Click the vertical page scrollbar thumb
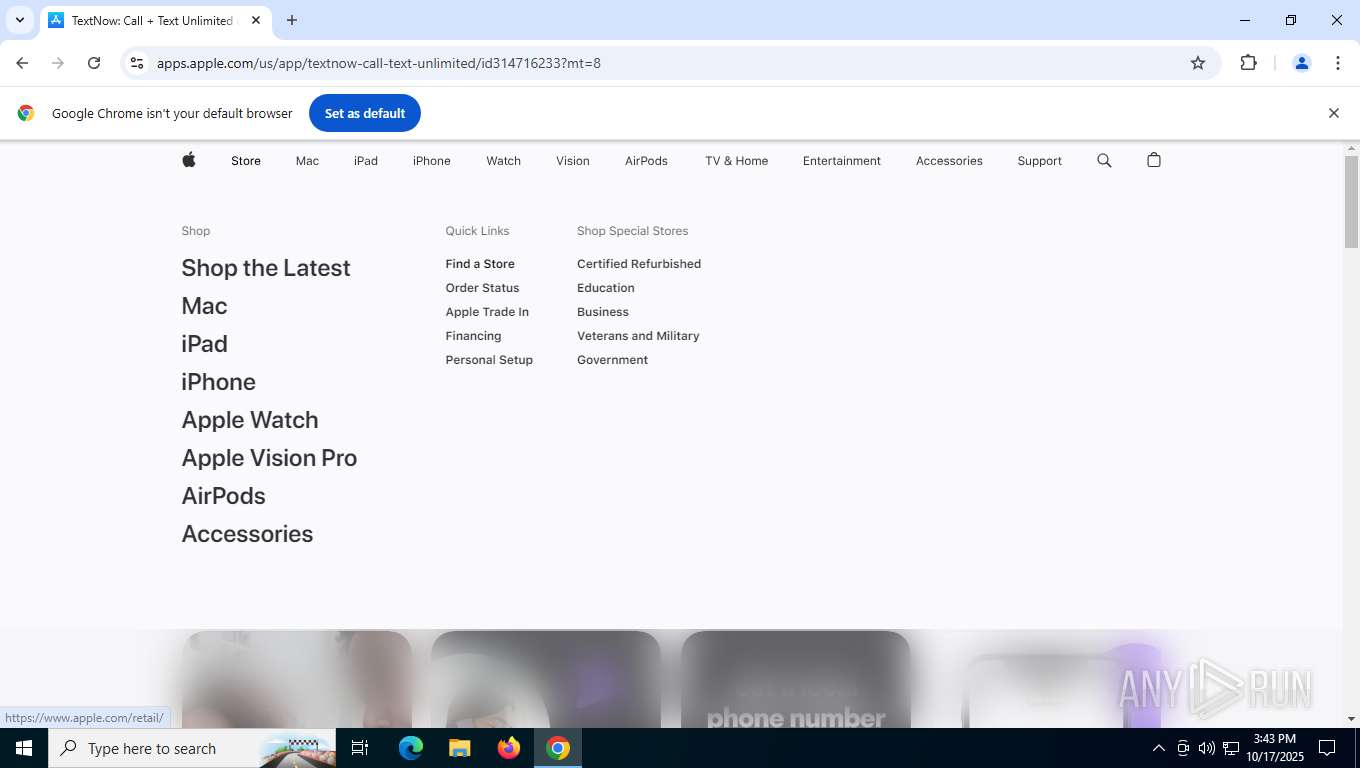Image resolution: width=1360 pixels, height=768 pixels. tap(1351, 202)
